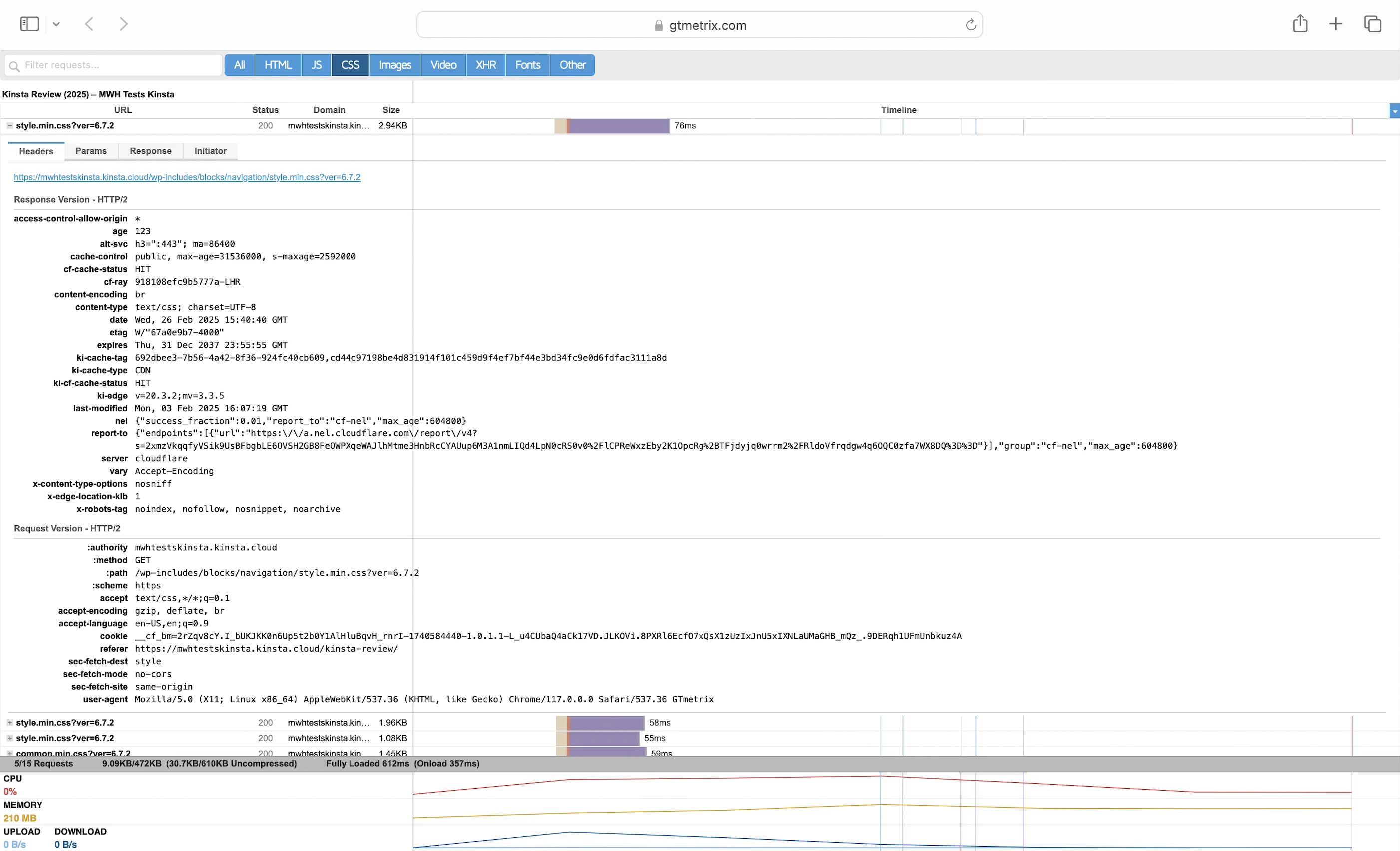The width and height of the screenshot is (1400, 851).
Task: Reload the page with the refresh icon
Action: (971, 25)
